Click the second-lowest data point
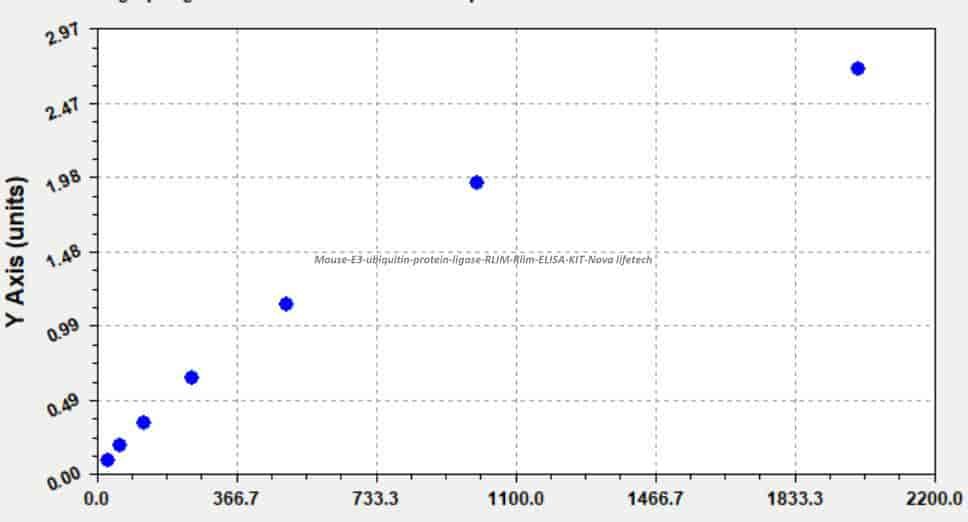The height and width of the screenshot is (522, 968). (x=120, y=444)
